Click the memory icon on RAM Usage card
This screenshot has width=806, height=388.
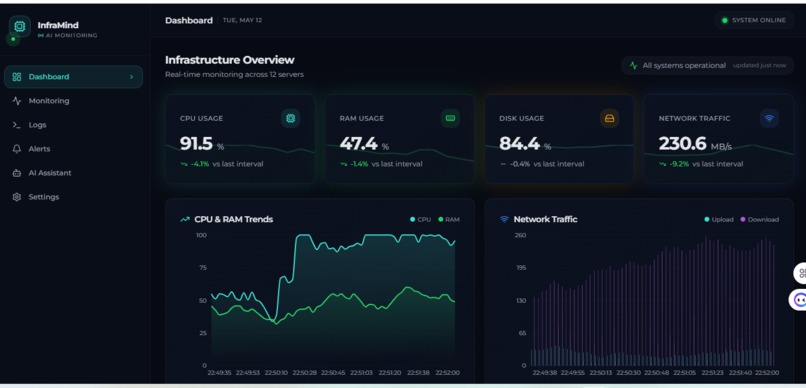[x=450, y=118]
